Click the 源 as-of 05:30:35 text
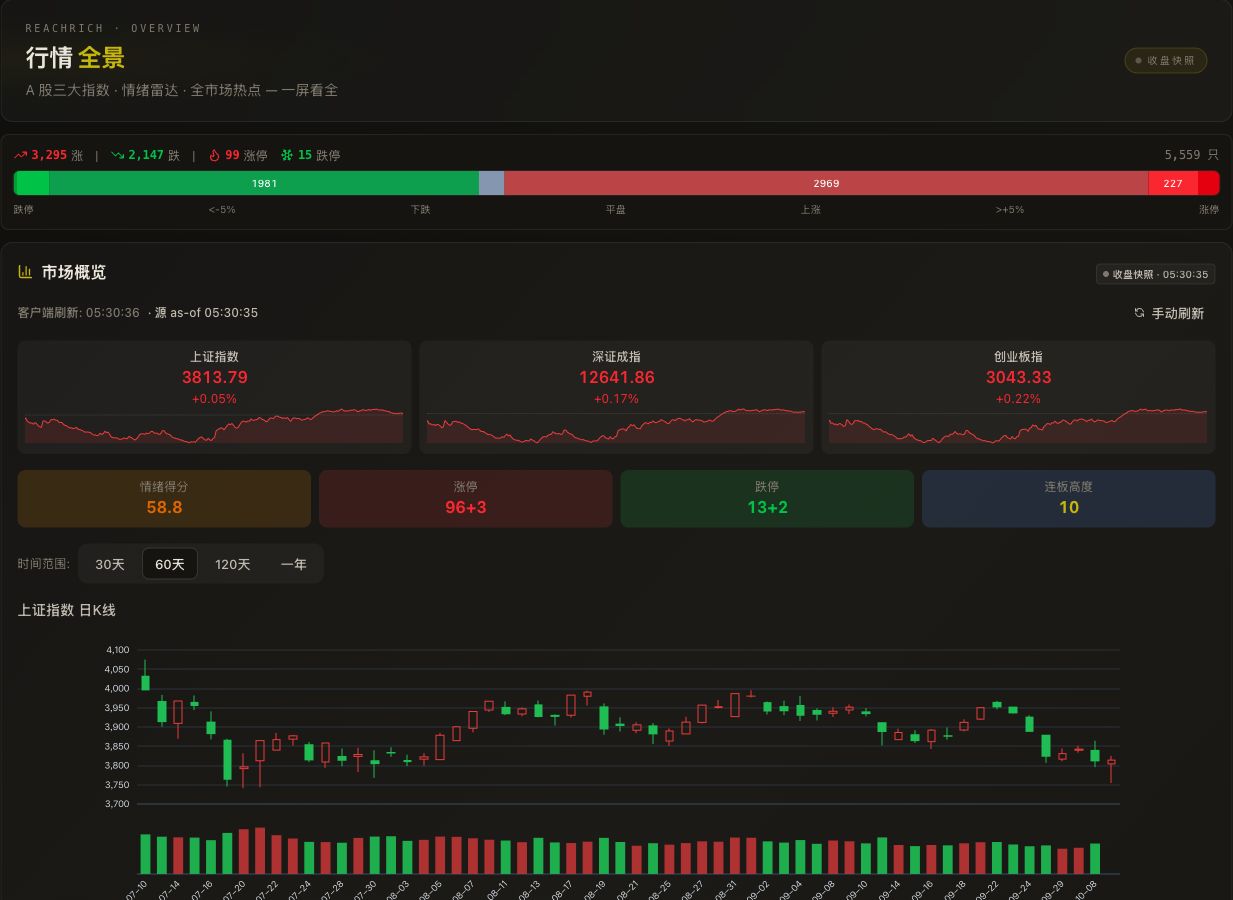This screenshot has height=900, width=1233. (x=206, y=313)
